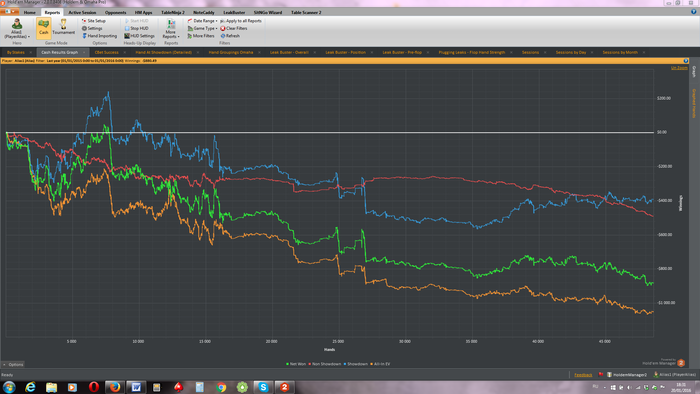The height and width of the screenshot is (394, 700).
Task: Switch to the Active Session ribbon tab
Action: pos(82,12)
